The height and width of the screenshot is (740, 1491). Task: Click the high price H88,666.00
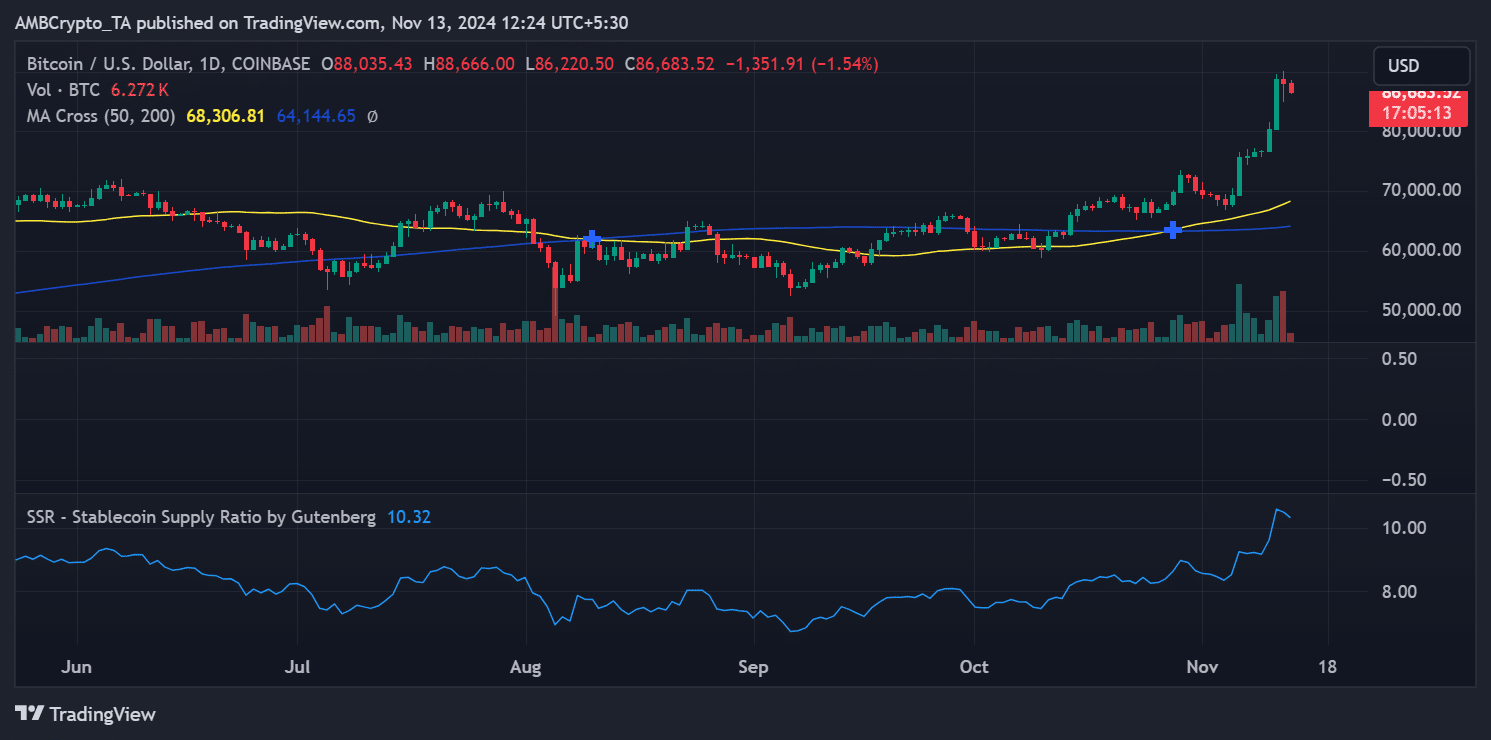click(x=470, y=64)
